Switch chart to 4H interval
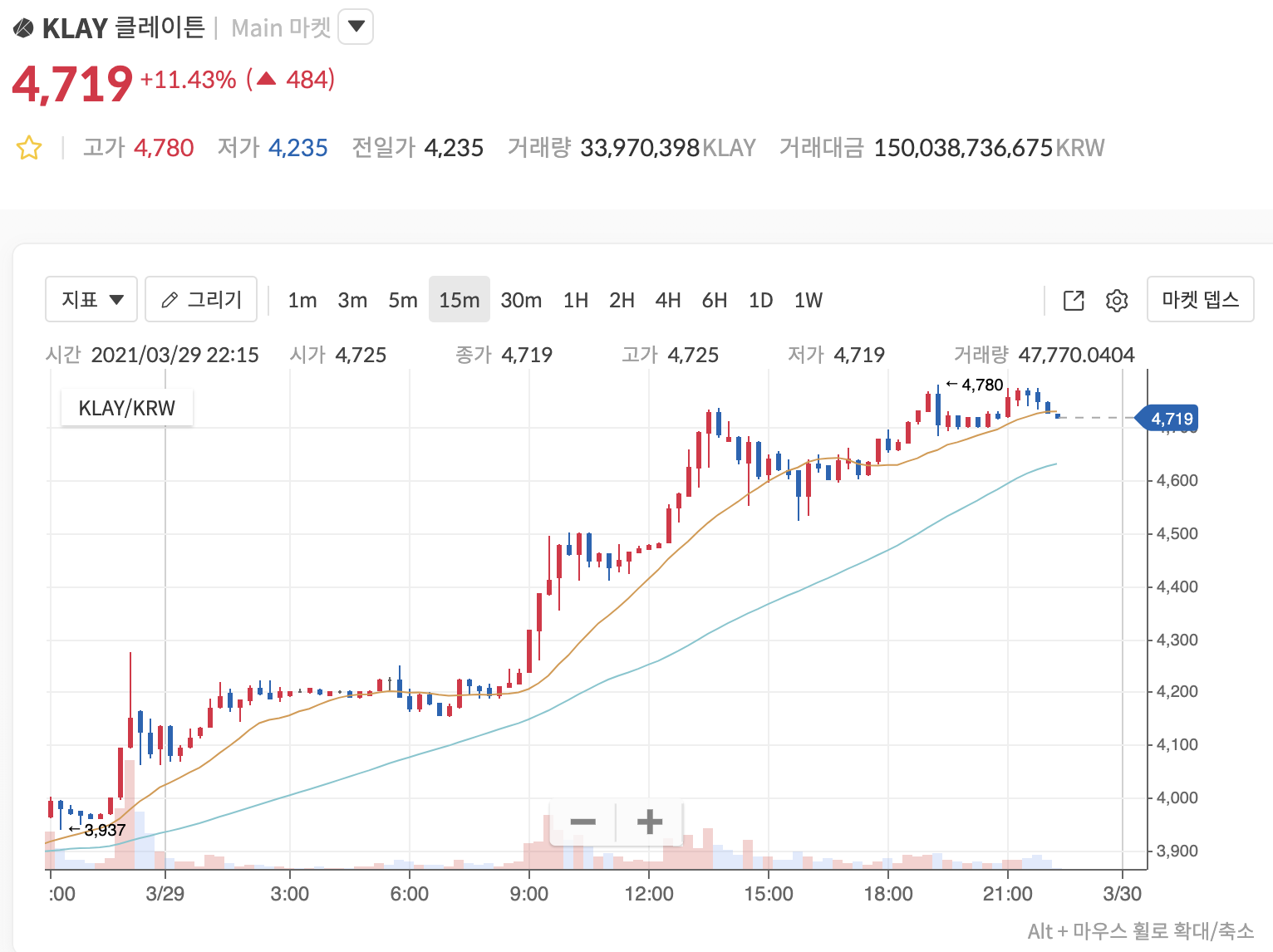 point(668,300)
